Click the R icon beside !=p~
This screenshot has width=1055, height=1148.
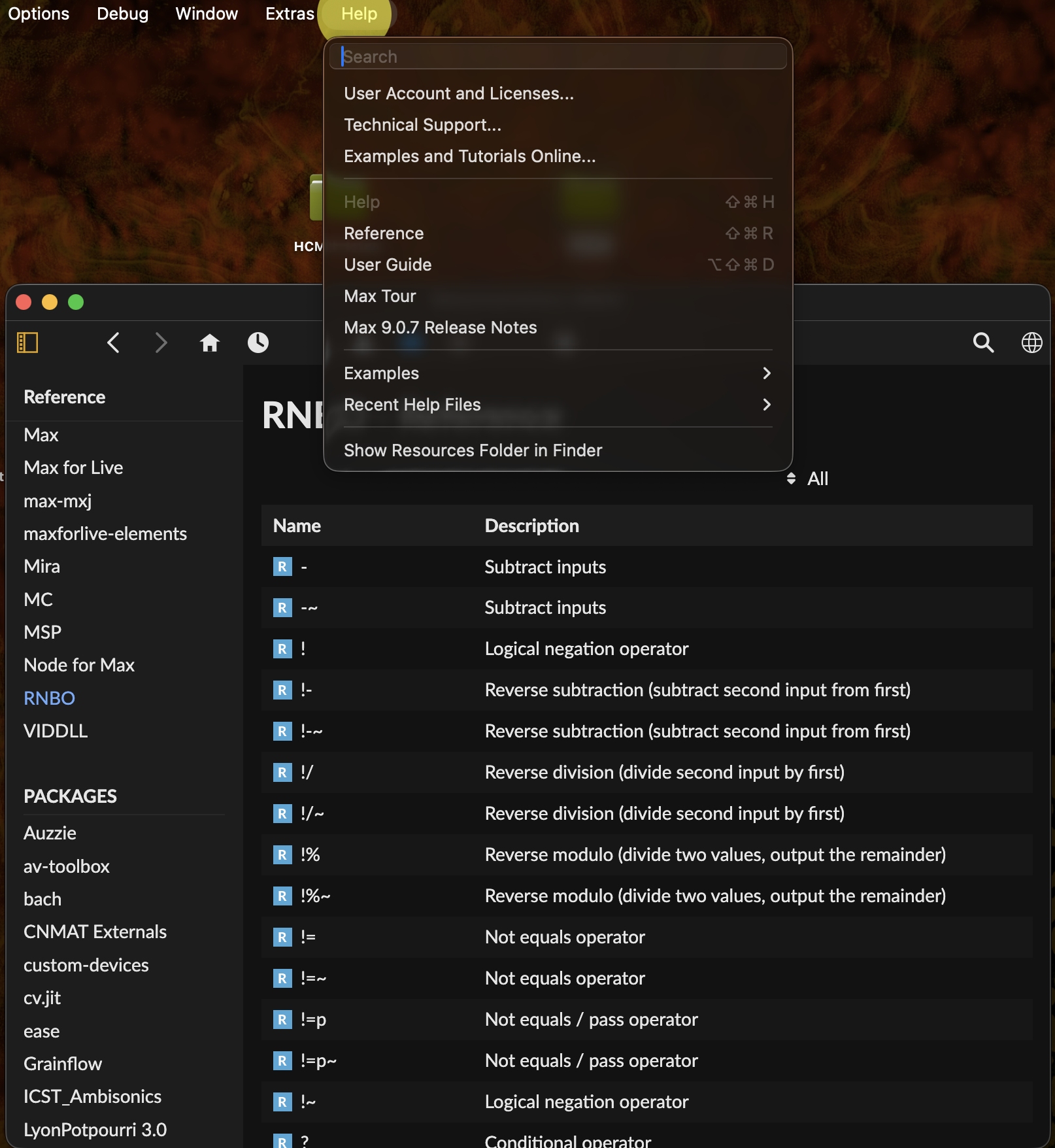tap(282, 1061)
